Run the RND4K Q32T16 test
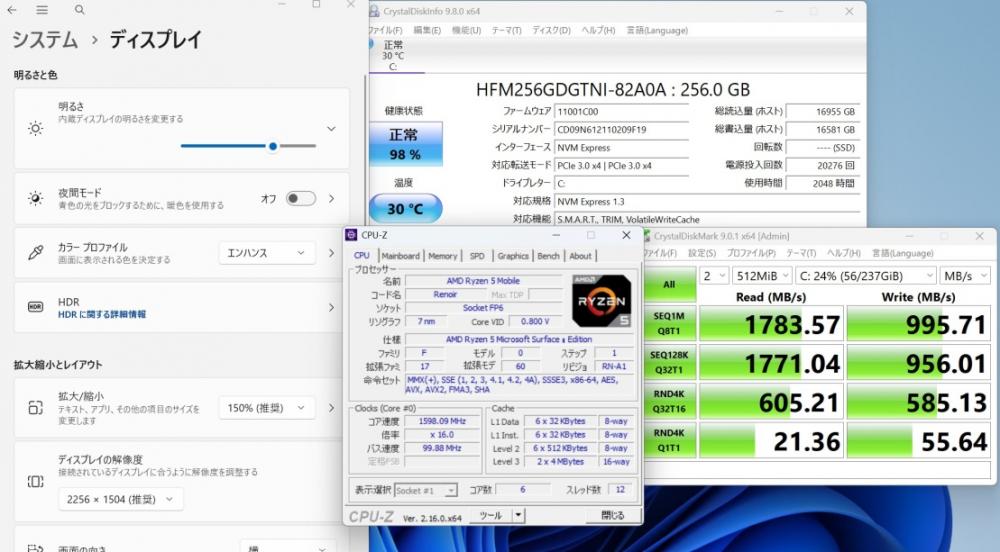 point(669,401)
